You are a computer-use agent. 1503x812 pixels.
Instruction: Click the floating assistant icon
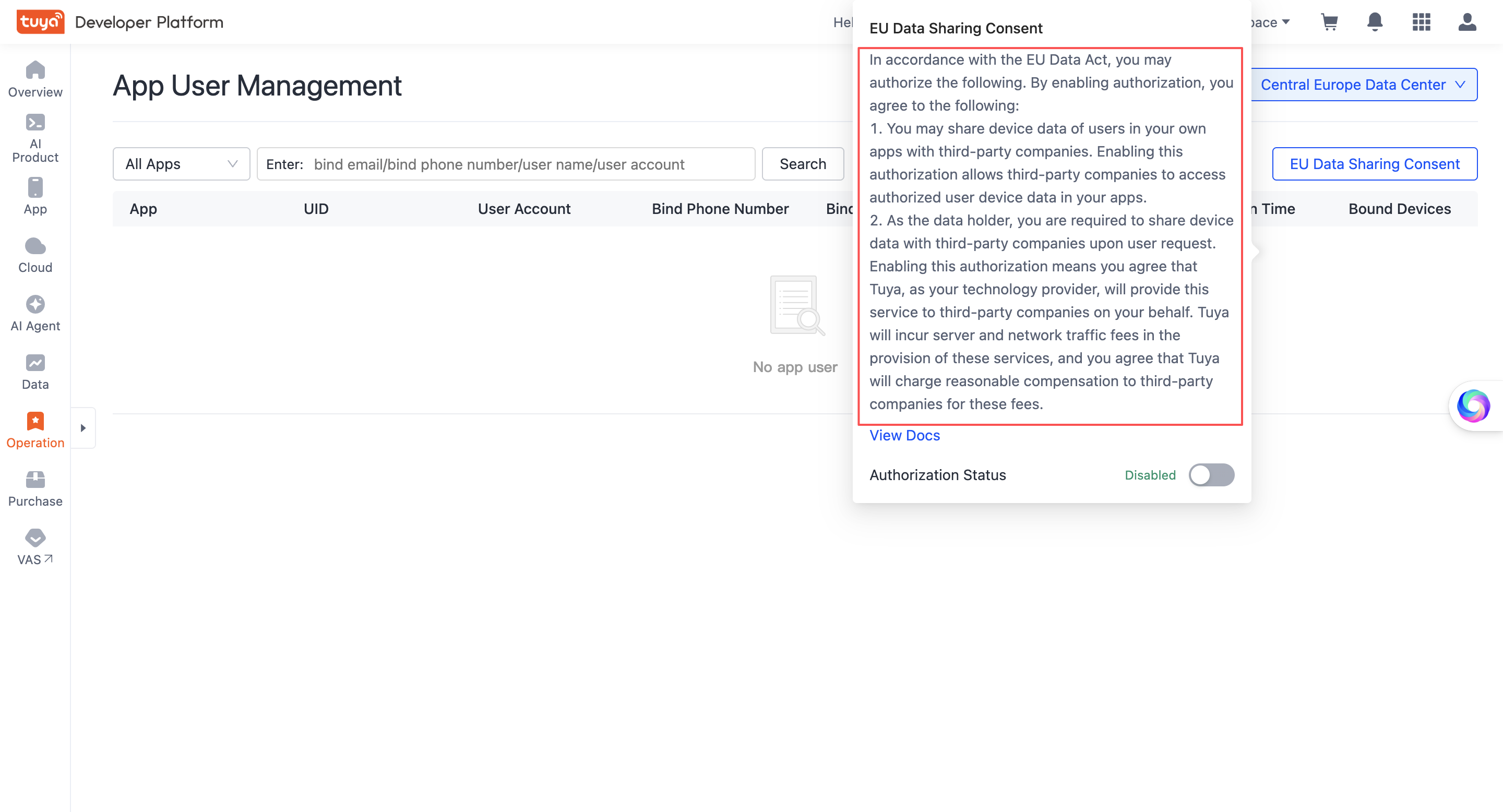(1473, 405)
